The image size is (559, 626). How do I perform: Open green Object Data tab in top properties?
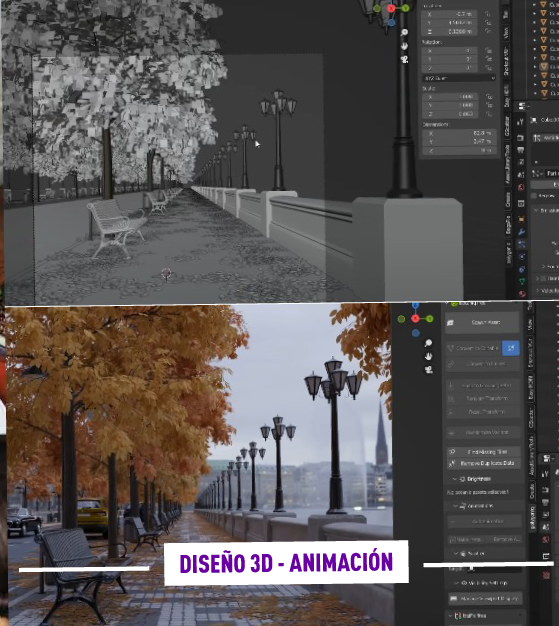[x=521, y=281]
